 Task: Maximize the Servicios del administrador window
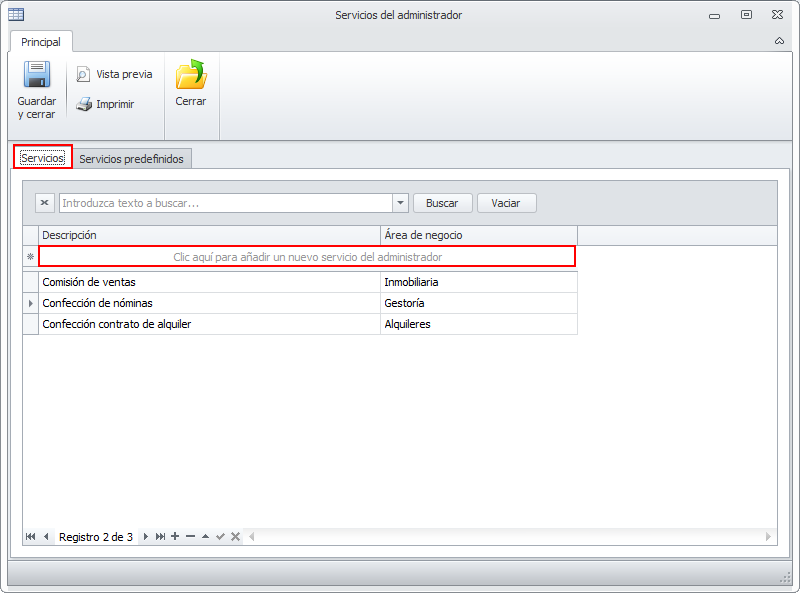746,15
